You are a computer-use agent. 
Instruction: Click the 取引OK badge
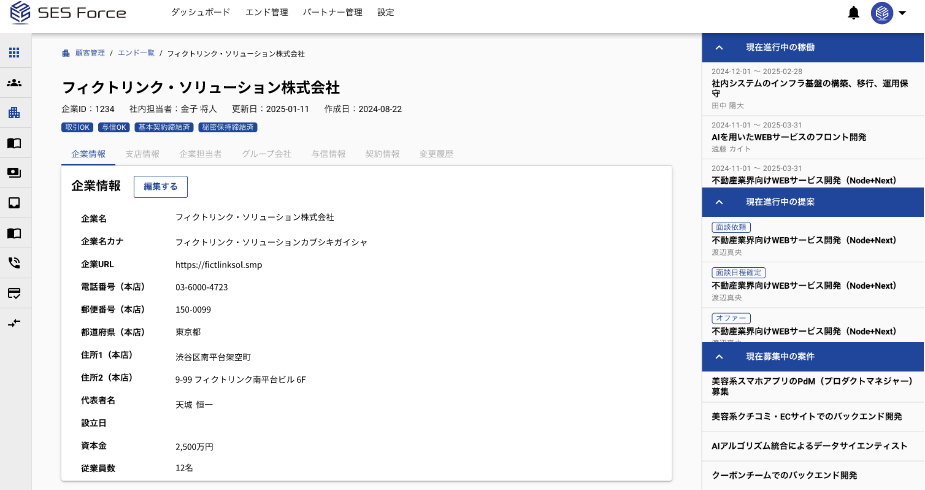click(x=77, y=127)
